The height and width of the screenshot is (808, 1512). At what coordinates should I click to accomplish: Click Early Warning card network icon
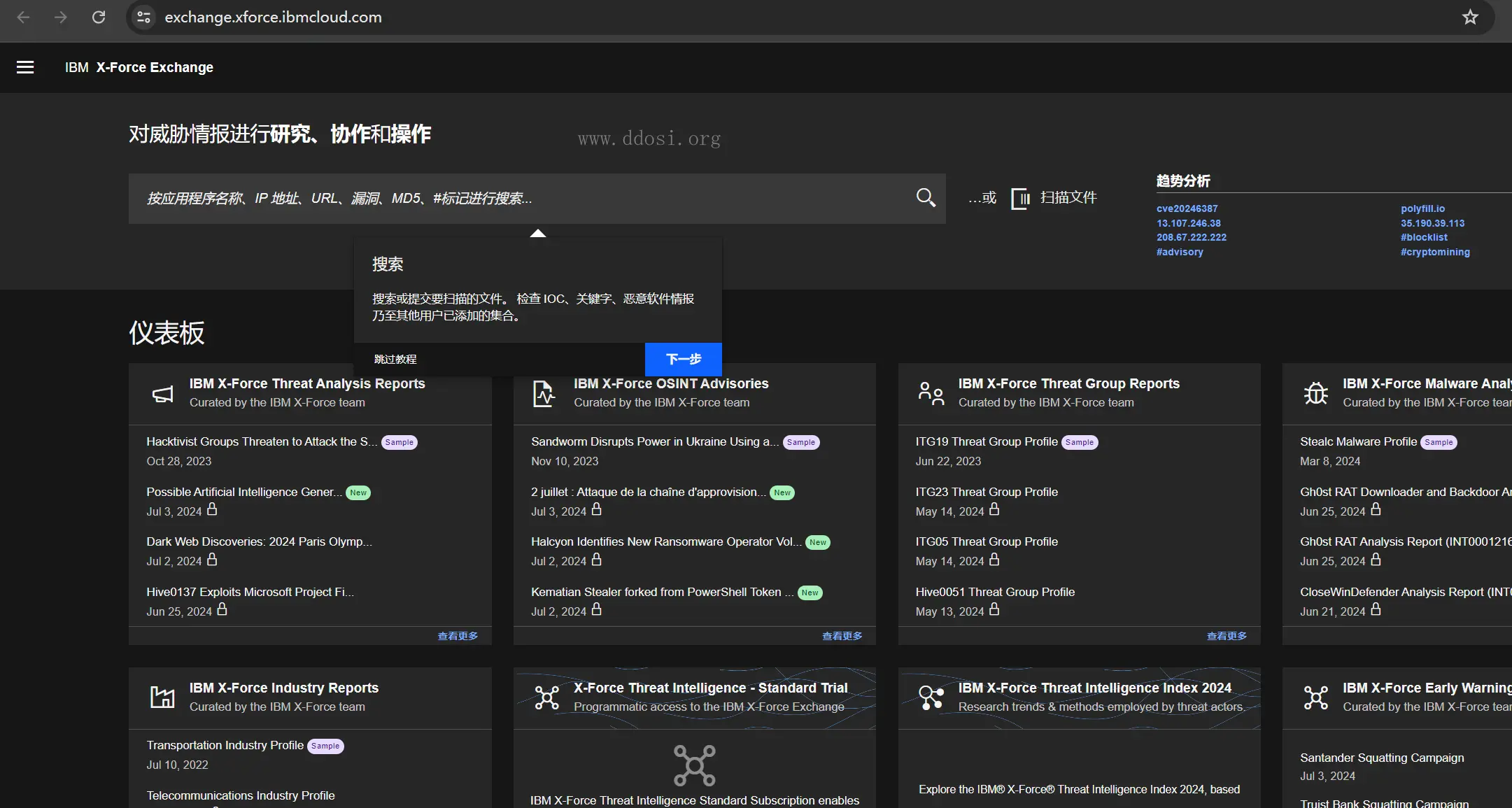1315,697
